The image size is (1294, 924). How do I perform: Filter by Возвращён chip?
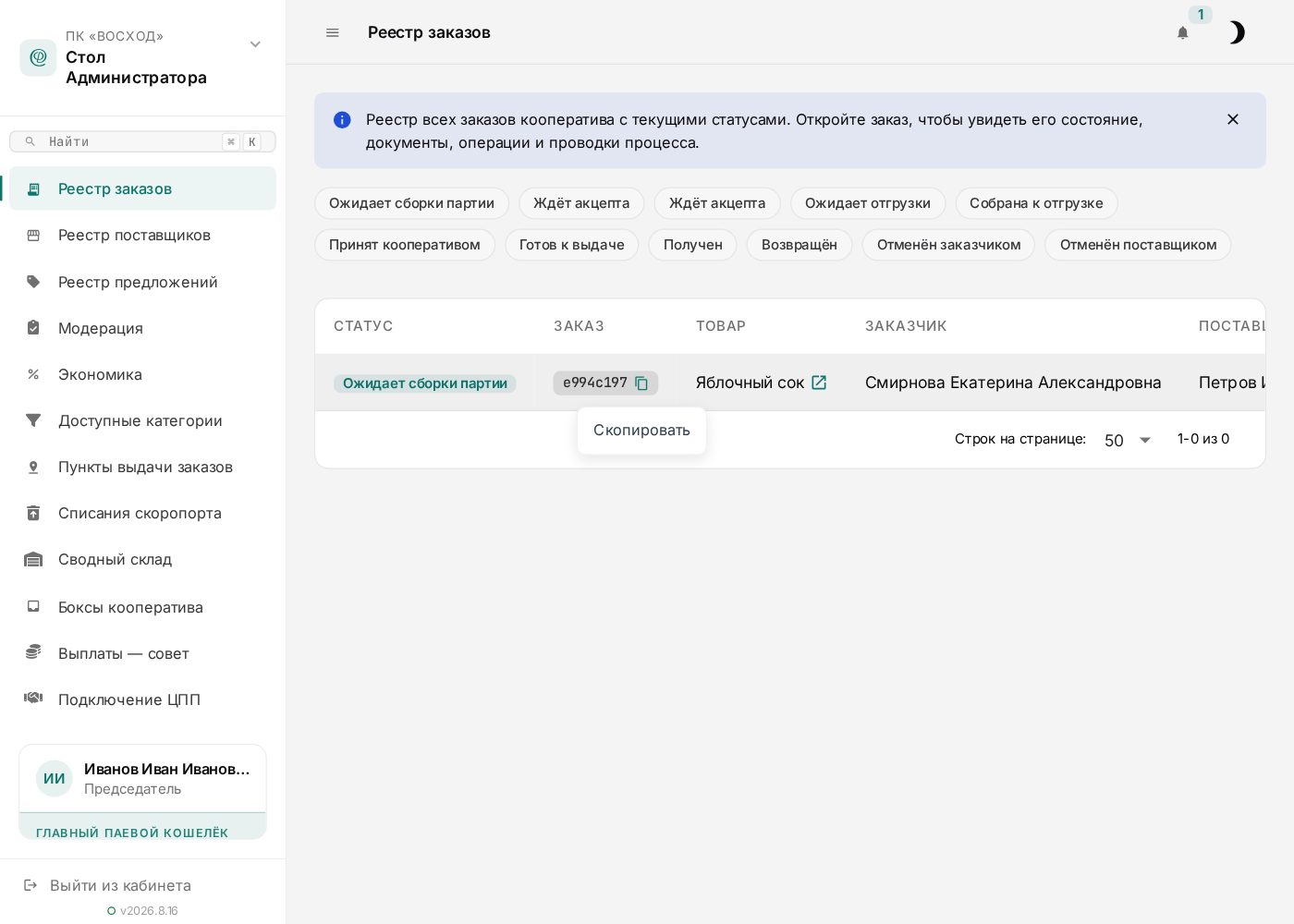tap(800, 245)
